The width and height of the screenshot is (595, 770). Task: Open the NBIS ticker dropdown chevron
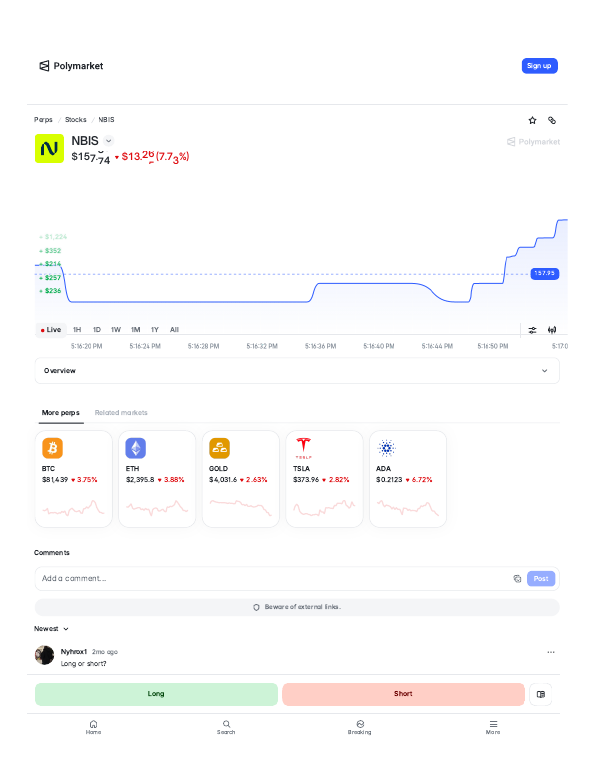[109, 141]
